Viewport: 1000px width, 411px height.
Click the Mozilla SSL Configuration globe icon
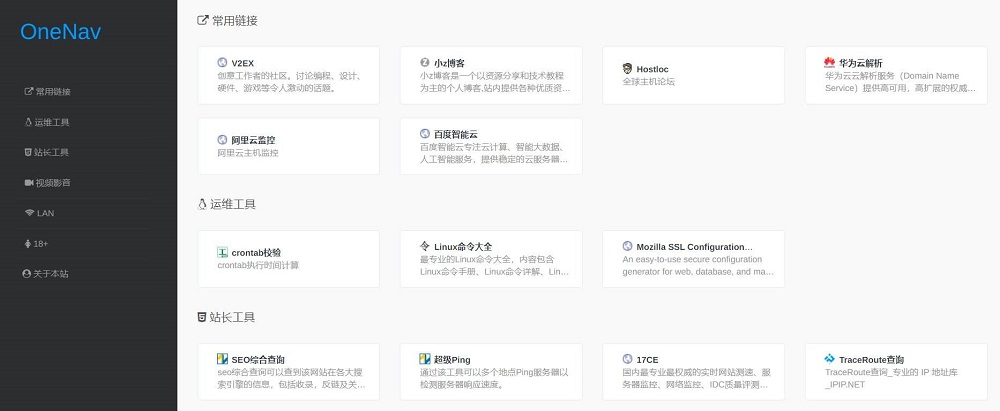pos(628,246)
